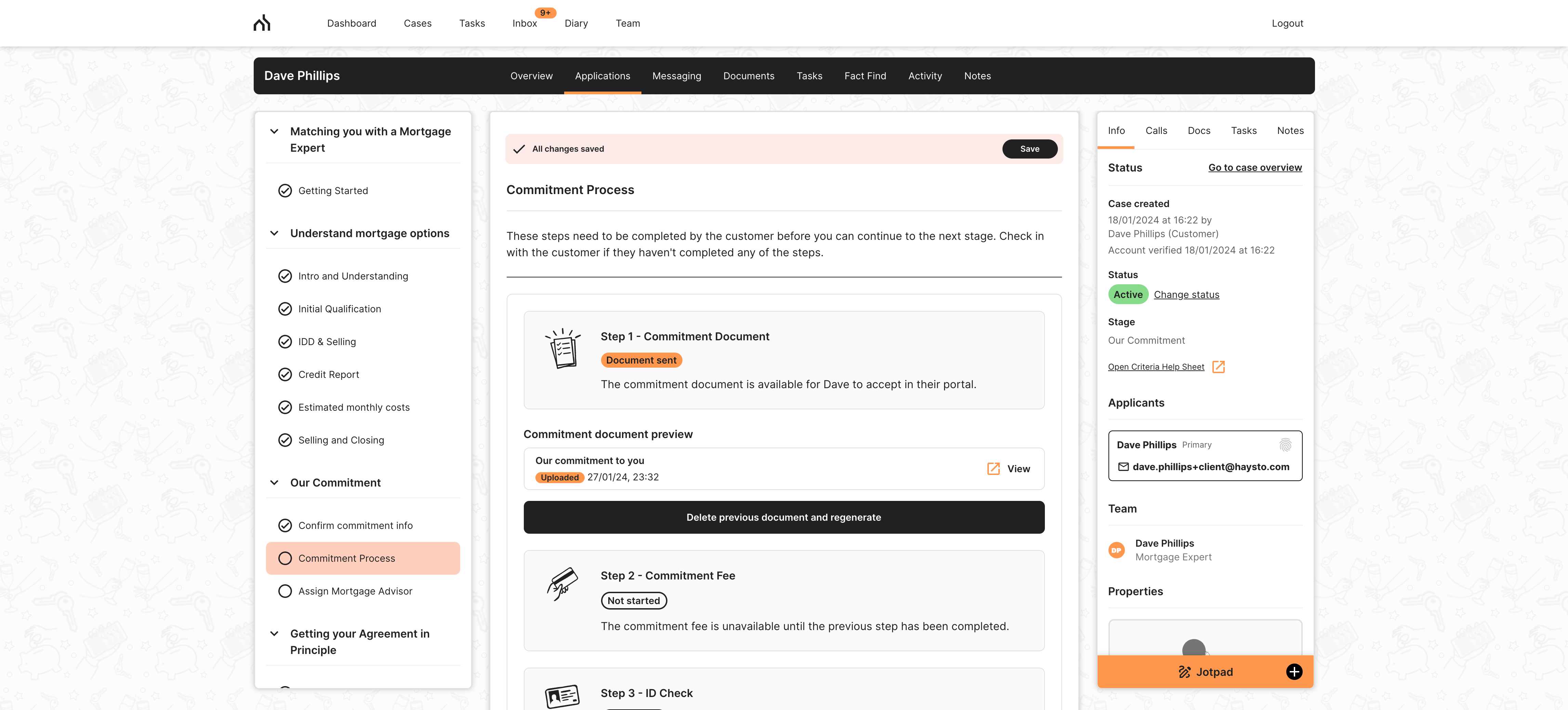Collapse the Our Commitment section chevron
Screen dimensions: 1568x710
275,483
